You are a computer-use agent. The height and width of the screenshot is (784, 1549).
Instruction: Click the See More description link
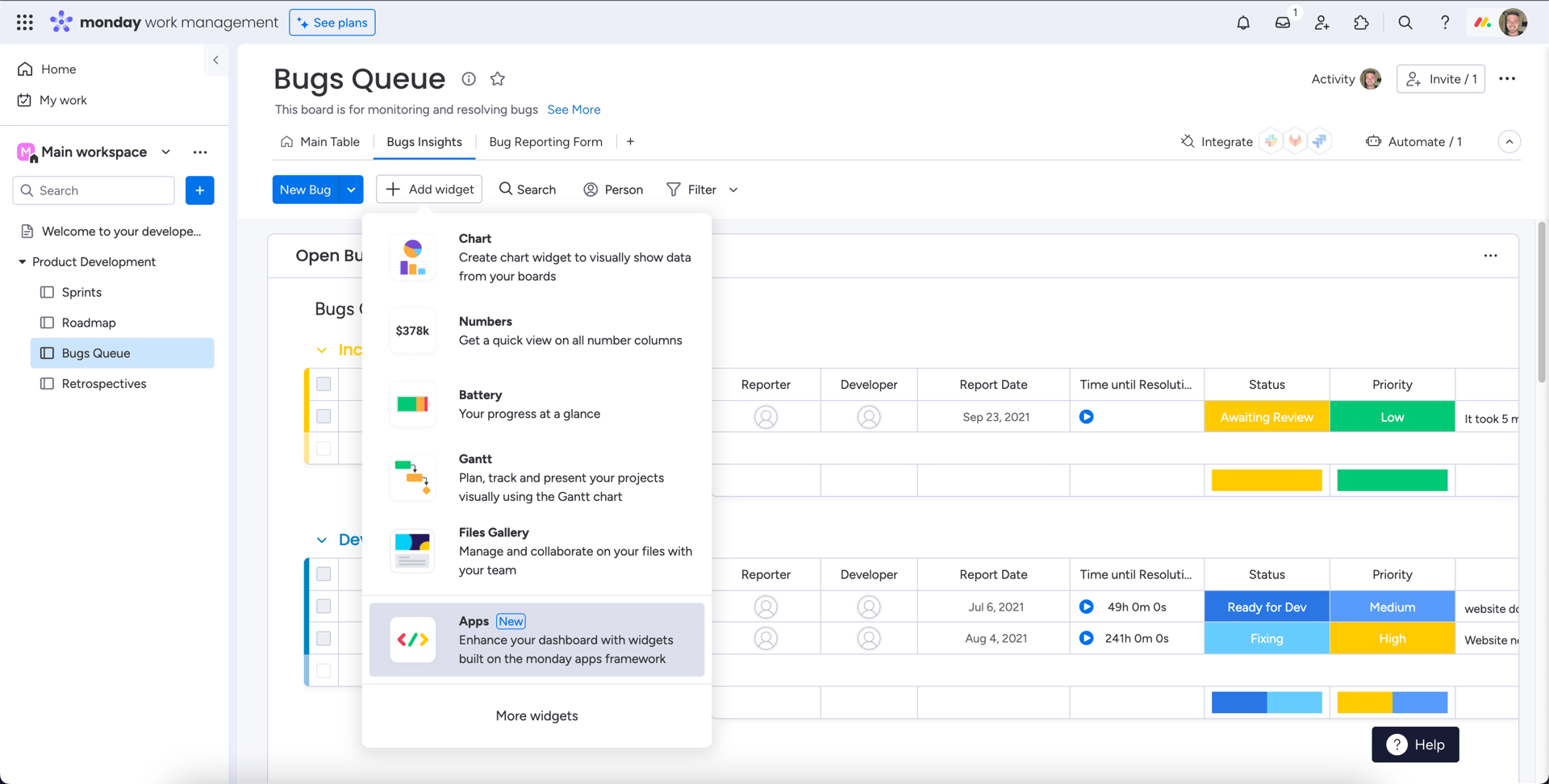click(x=574, y=110)
